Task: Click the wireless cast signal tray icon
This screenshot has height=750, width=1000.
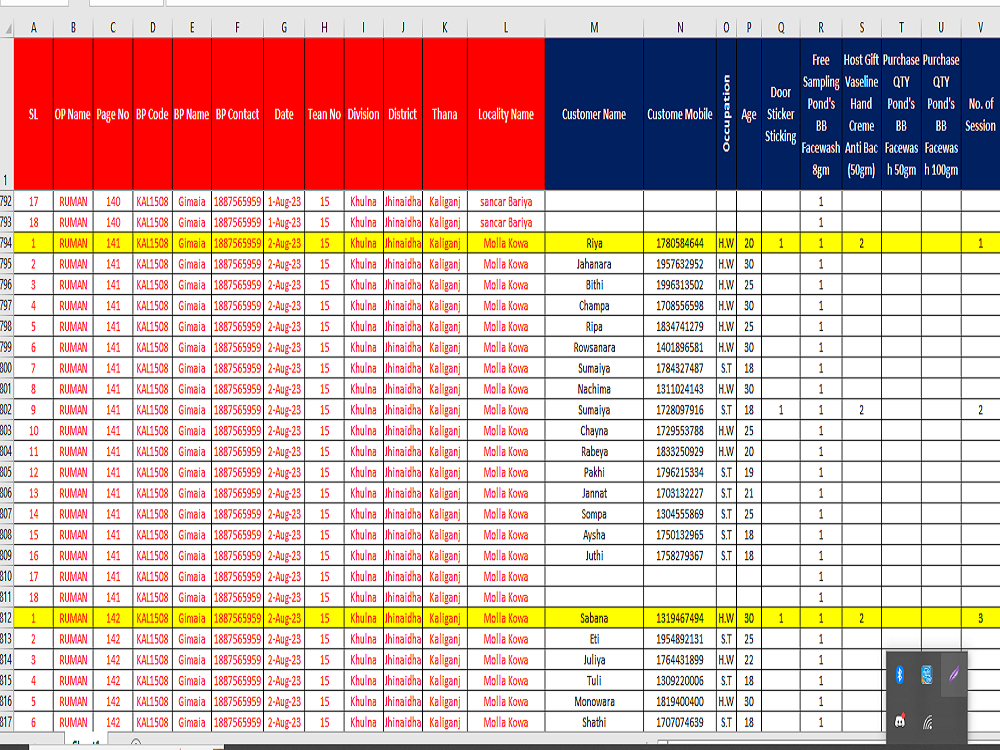Action: coord(928,721)
